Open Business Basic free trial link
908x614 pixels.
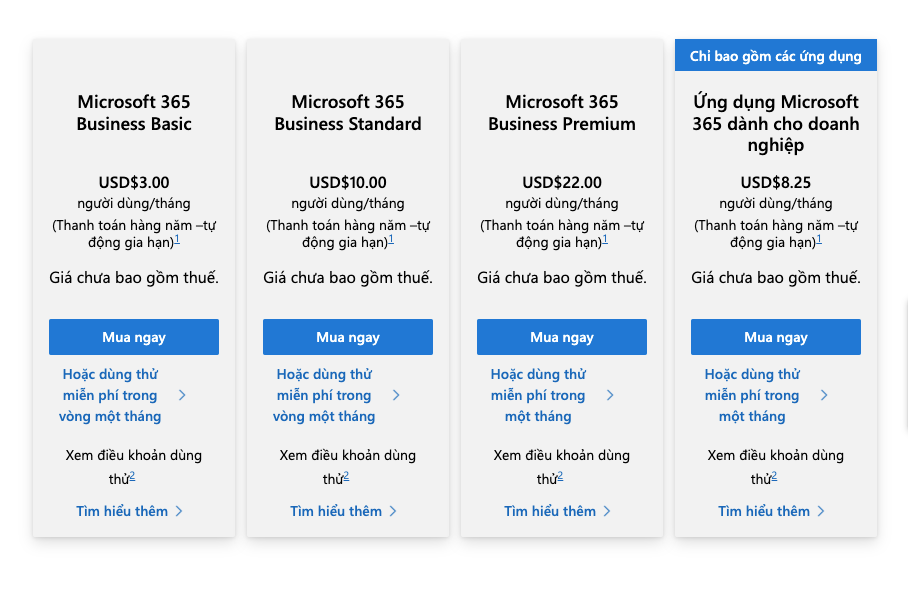110,395
